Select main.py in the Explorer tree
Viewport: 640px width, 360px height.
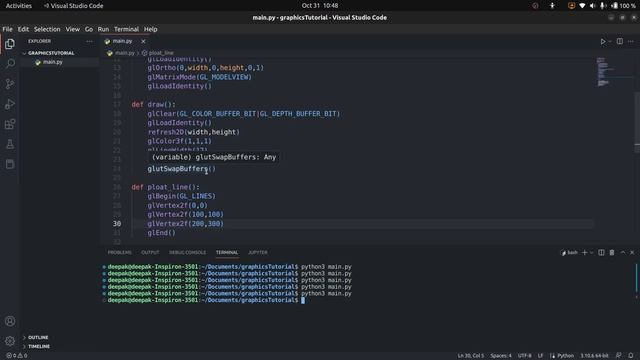coord(53,62)
